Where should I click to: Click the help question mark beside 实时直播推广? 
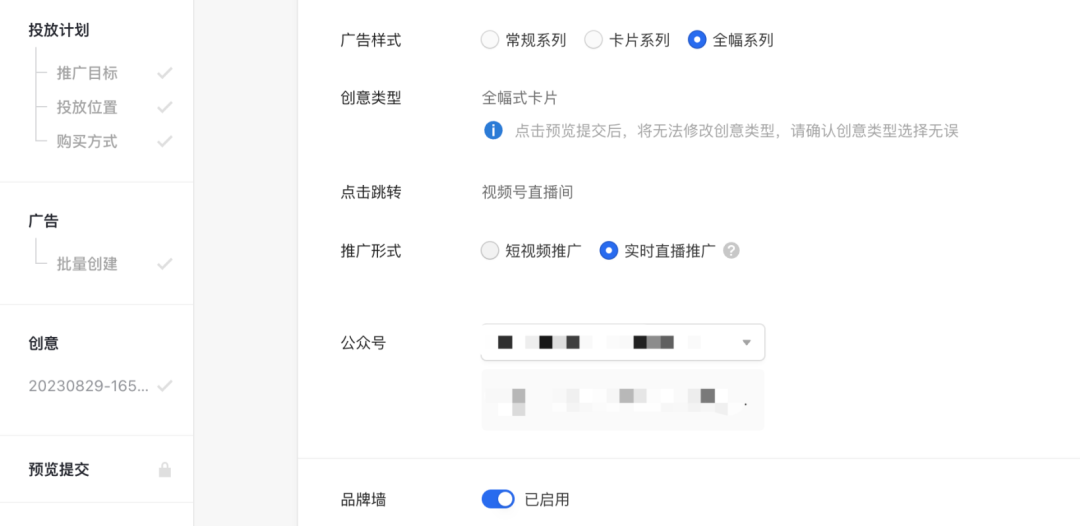point(731,251)
